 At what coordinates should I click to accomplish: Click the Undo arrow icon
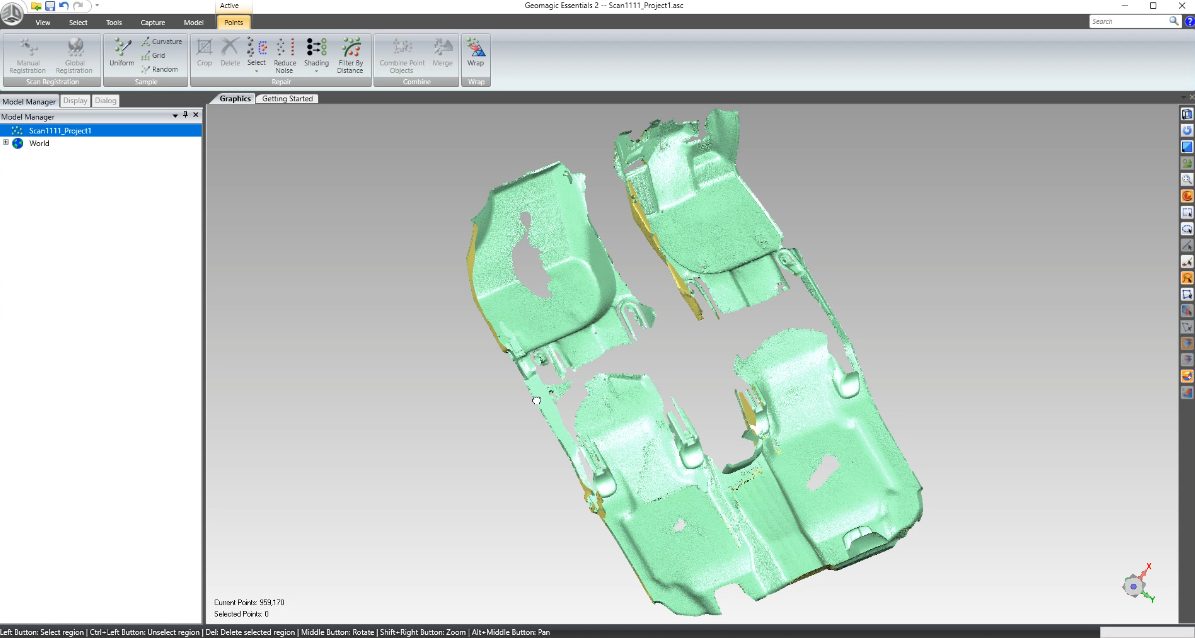(64, 6)
